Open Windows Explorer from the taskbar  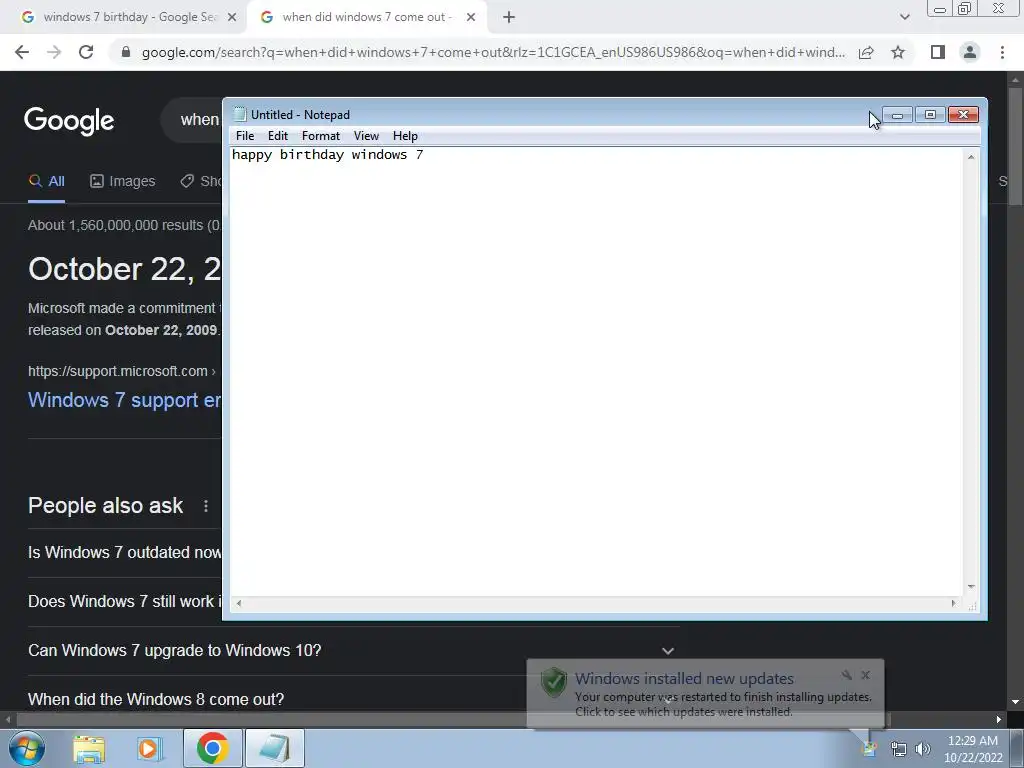click(x=89, y=749)
